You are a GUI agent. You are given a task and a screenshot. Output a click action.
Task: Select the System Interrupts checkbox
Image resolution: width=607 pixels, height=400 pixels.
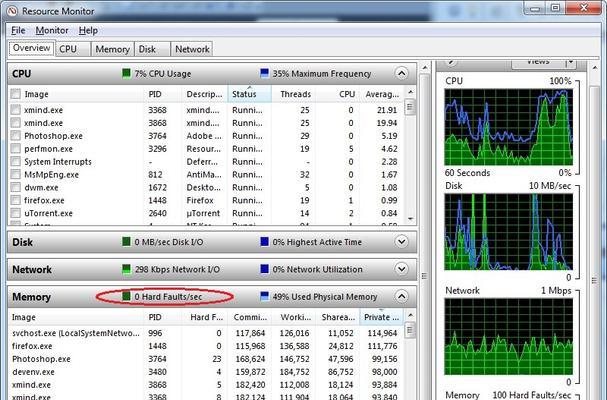[15, 161]
